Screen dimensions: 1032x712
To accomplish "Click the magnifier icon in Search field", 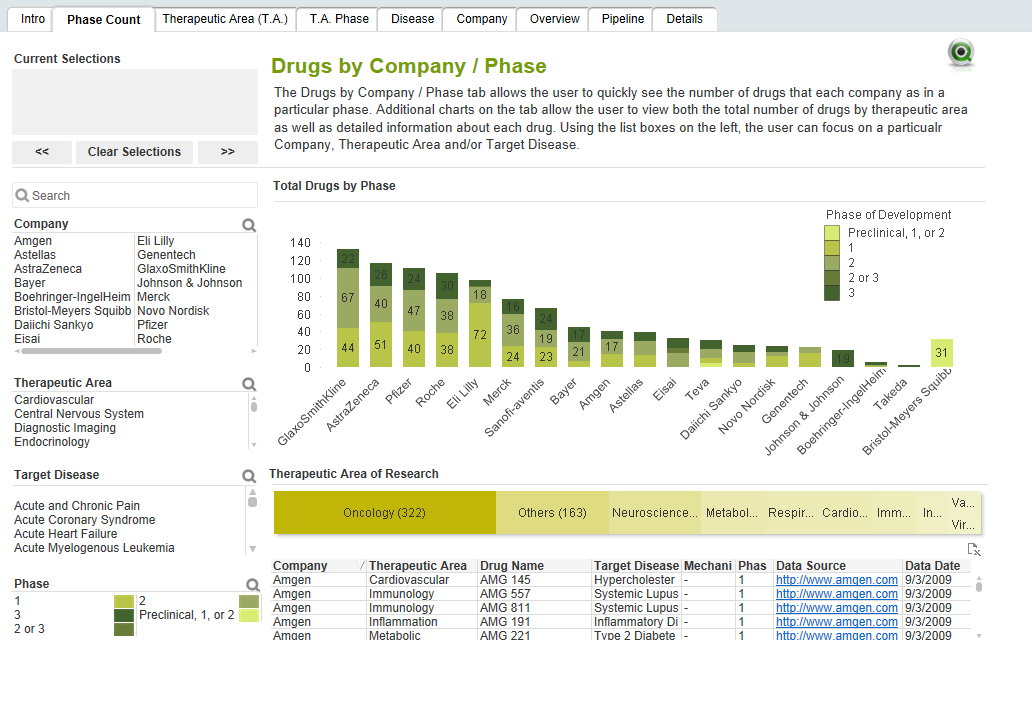I will coord(22,195).
